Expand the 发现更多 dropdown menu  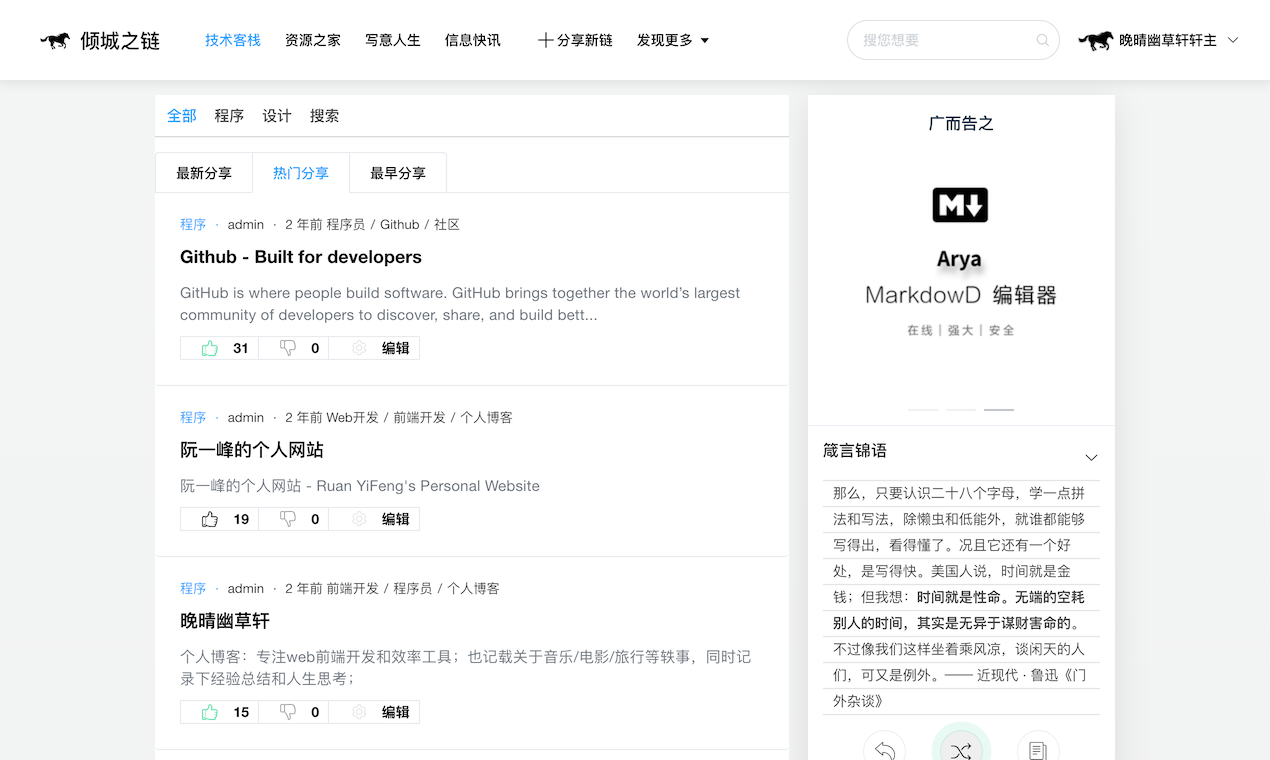coord(673,40)
